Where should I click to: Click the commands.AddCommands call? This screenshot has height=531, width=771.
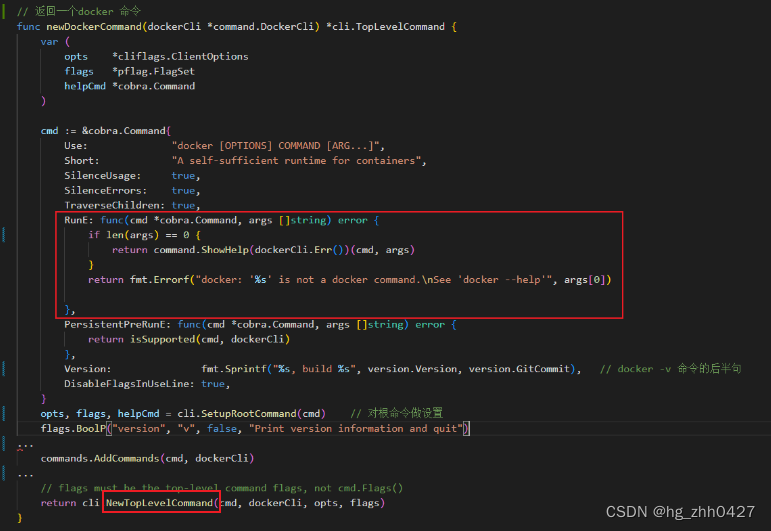100,458
